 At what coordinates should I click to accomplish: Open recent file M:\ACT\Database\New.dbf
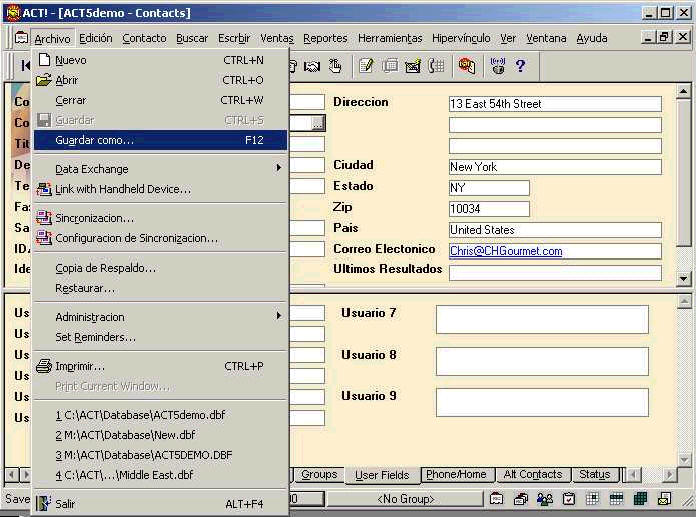point(161,435)
